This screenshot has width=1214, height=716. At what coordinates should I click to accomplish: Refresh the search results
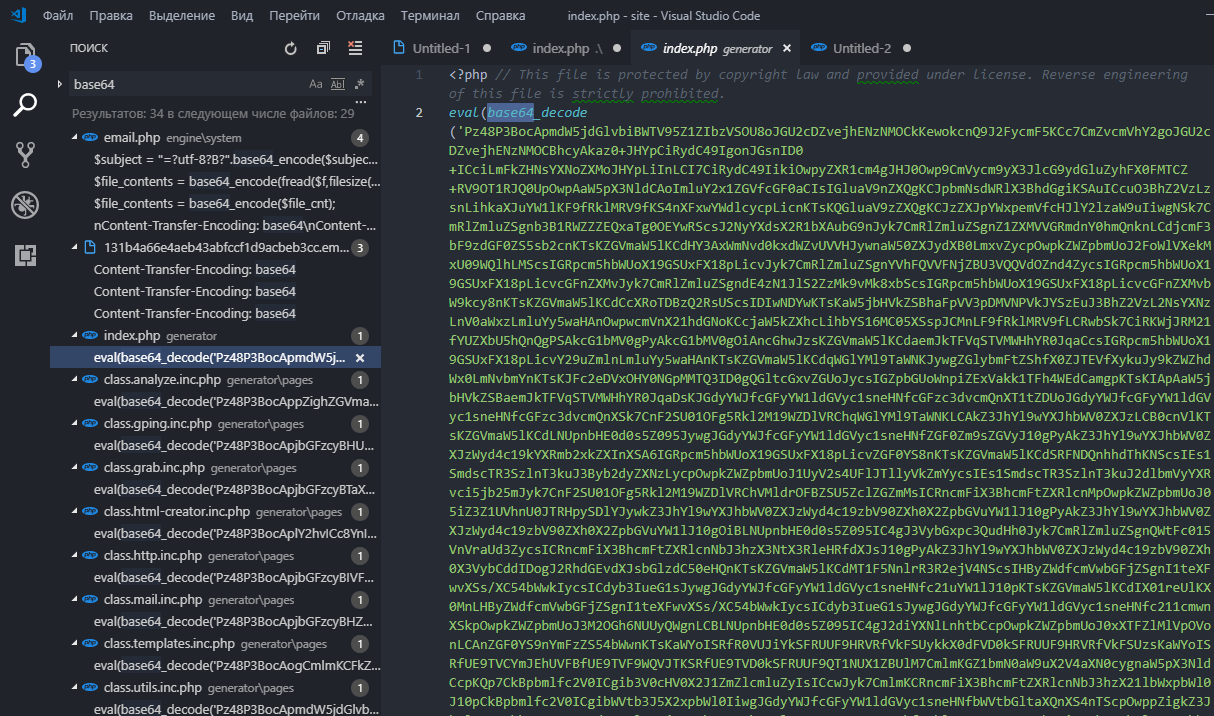click(x=291, y=48)
